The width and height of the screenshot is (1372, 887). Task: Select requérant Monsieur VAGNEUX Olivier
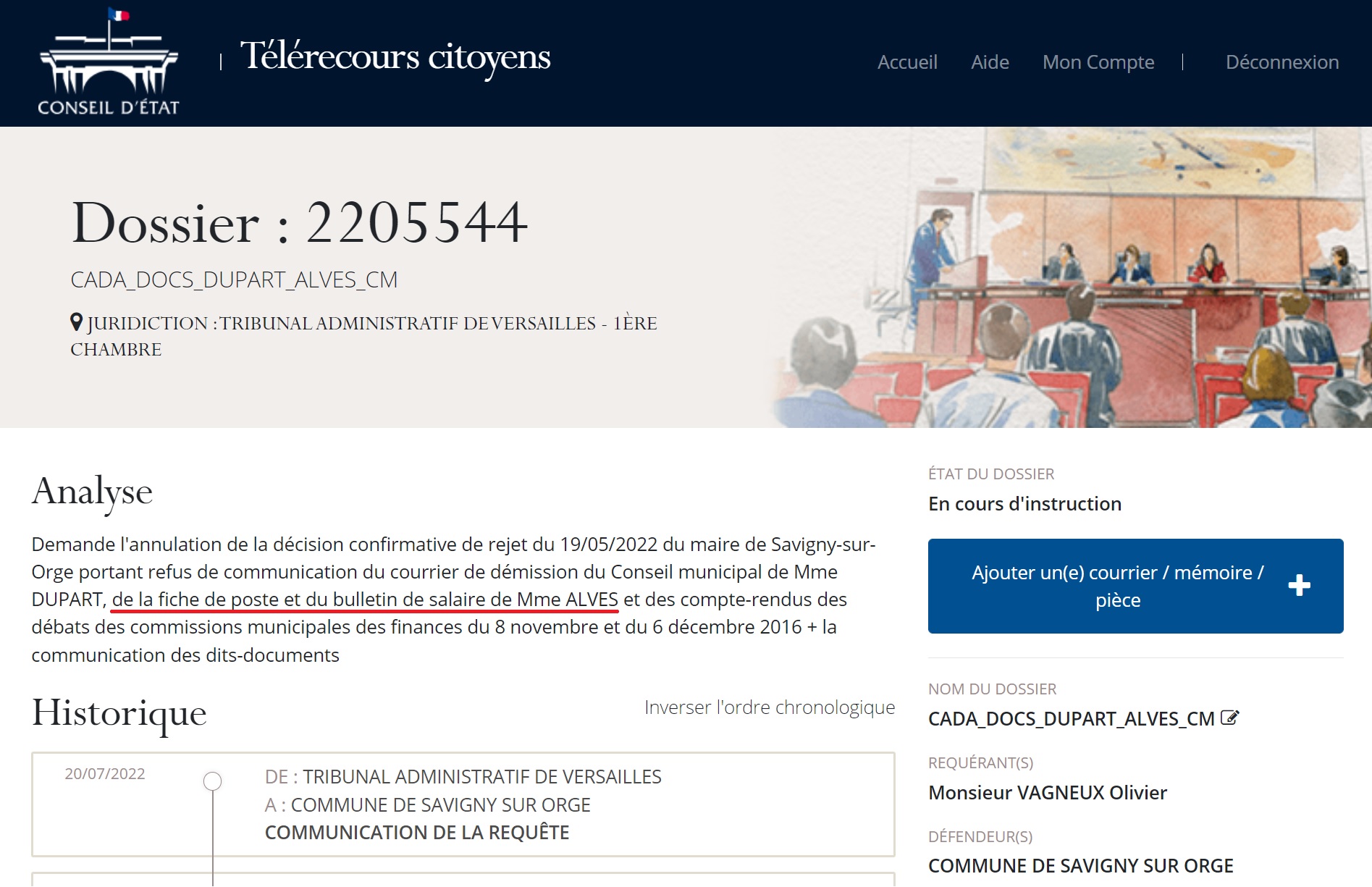[x=1047, y=793]
